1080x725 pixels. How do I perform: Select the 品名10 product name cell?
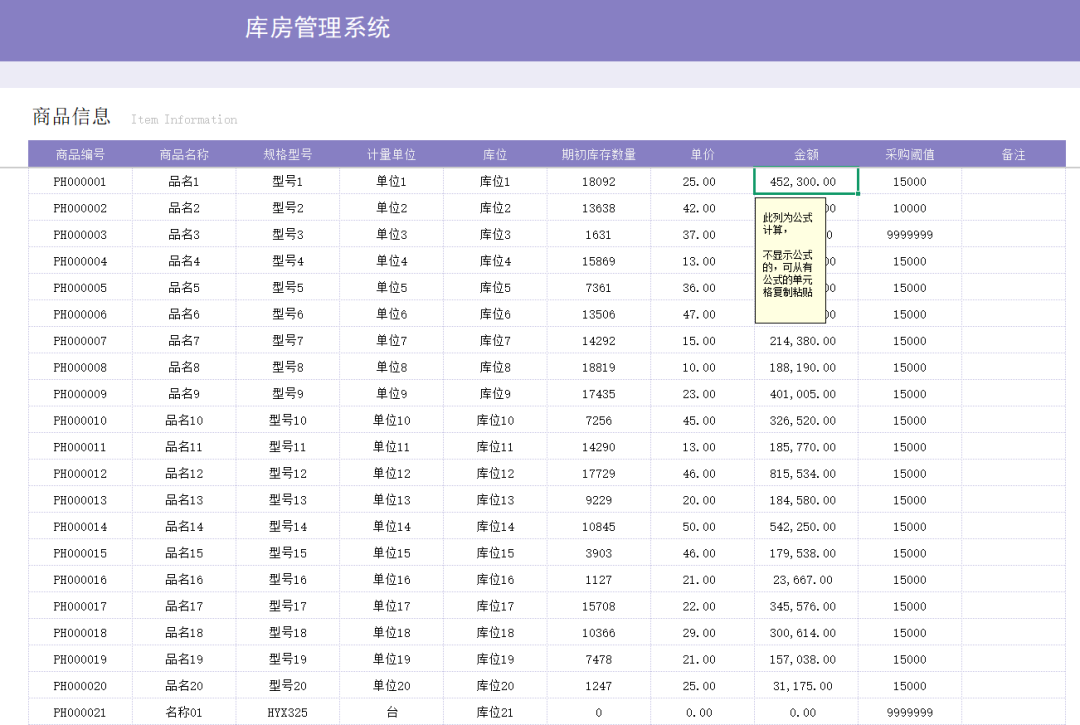[184, 421]
